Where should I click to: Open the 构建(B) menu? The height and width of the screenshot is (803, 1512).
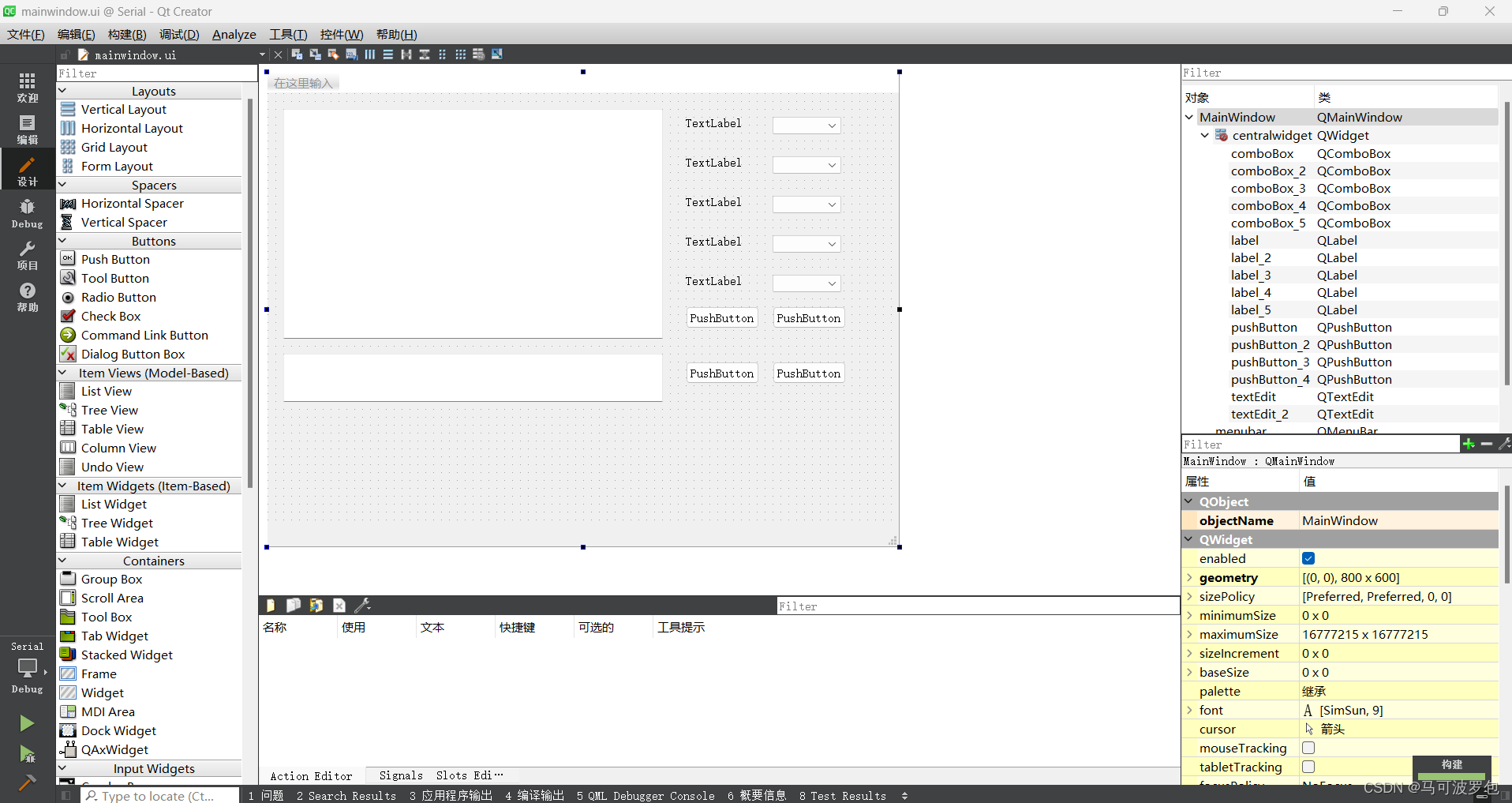pyautogui.click(x=127, y=34)
